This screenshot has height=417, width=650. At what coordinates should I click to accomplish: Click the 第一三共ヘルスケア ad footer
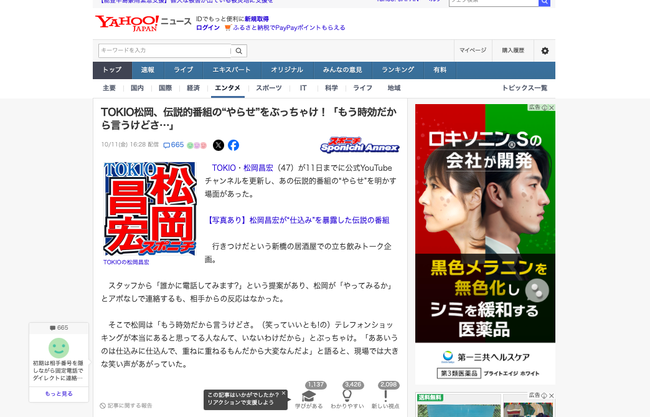[x=485, y=364]
